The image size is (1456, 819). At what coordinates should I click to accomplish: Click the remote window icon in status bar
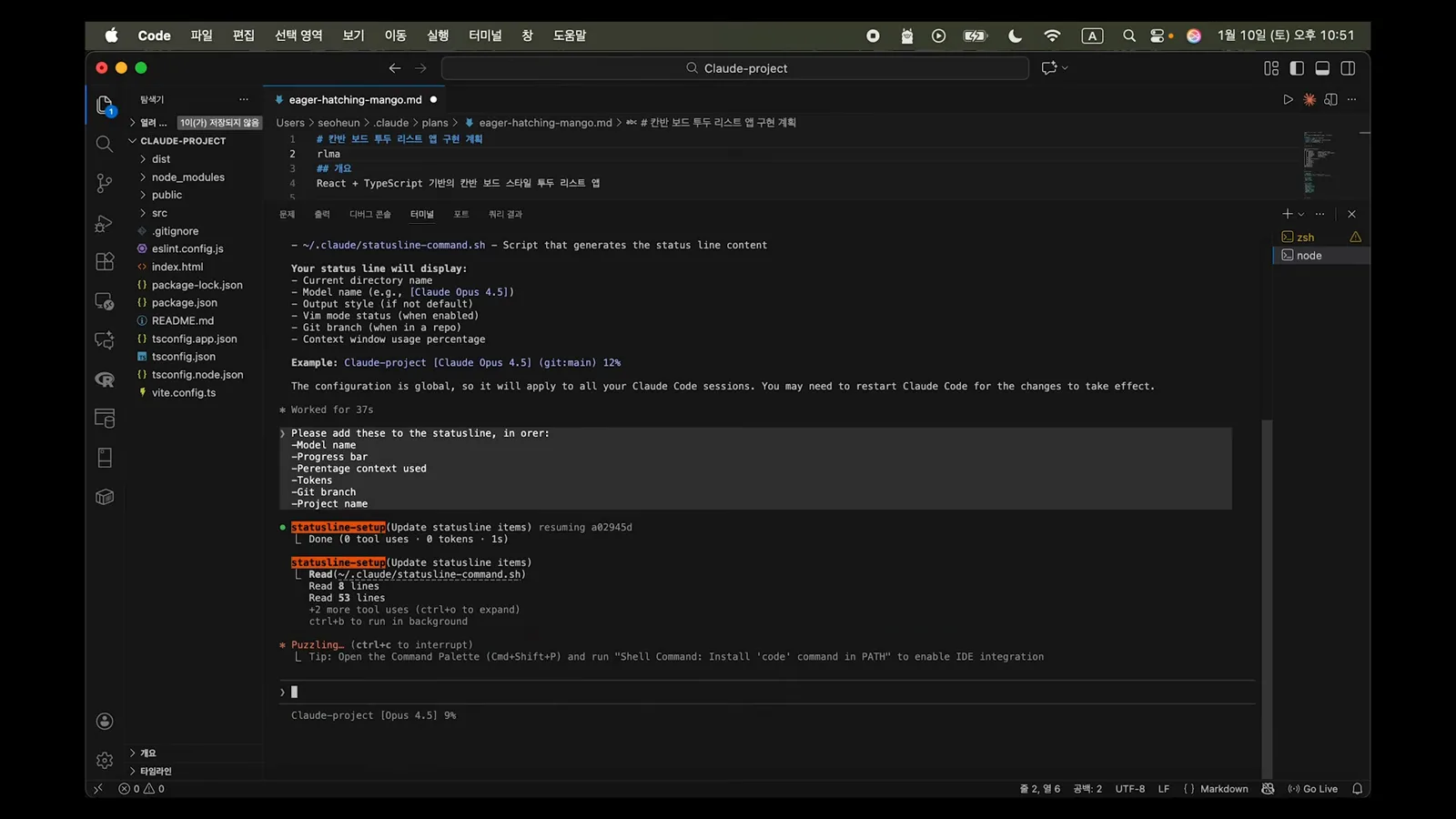click(98, 789)
